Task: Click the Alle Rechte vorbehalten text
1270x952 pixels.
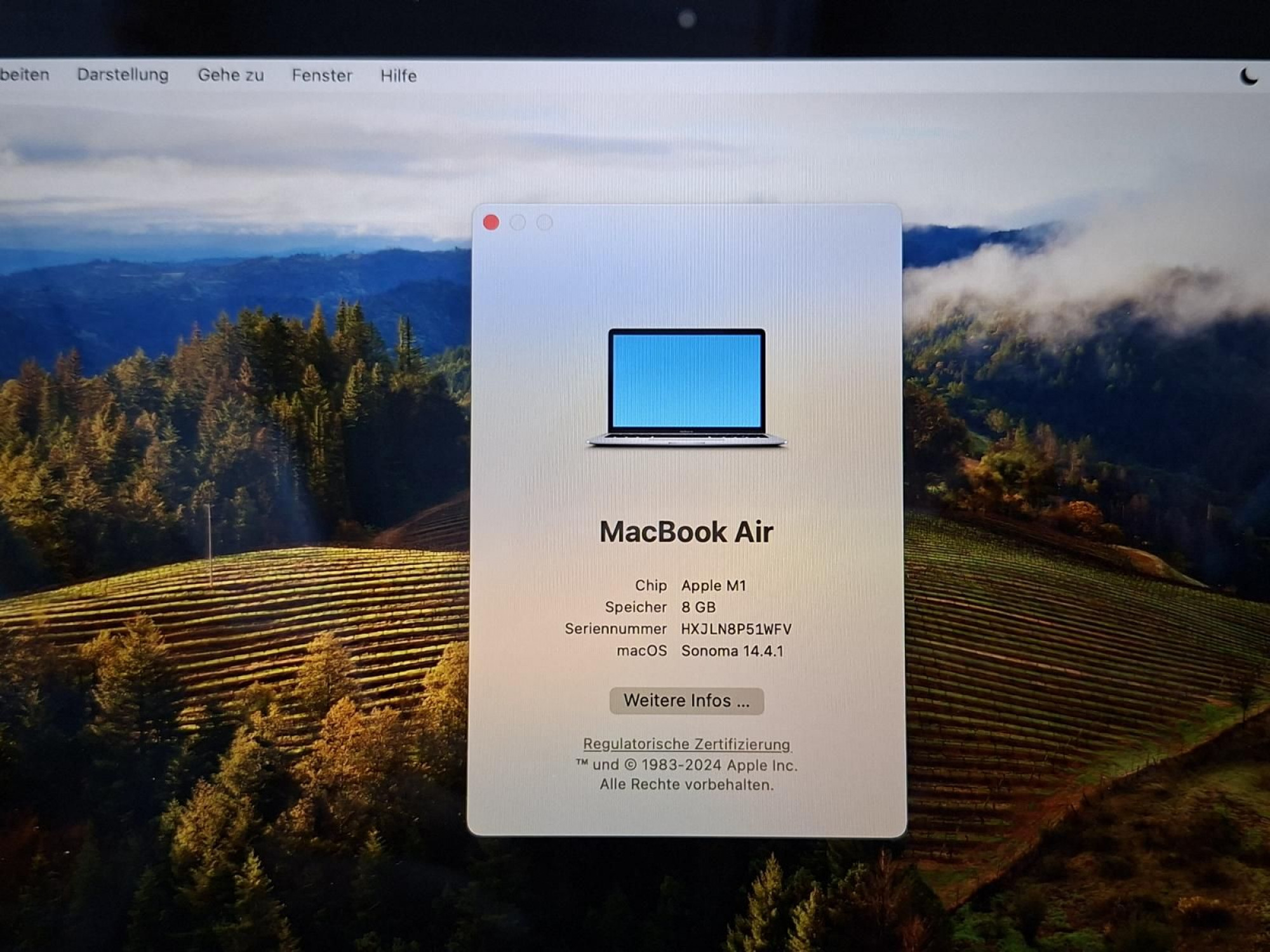Action: click(x=686, y=784)
